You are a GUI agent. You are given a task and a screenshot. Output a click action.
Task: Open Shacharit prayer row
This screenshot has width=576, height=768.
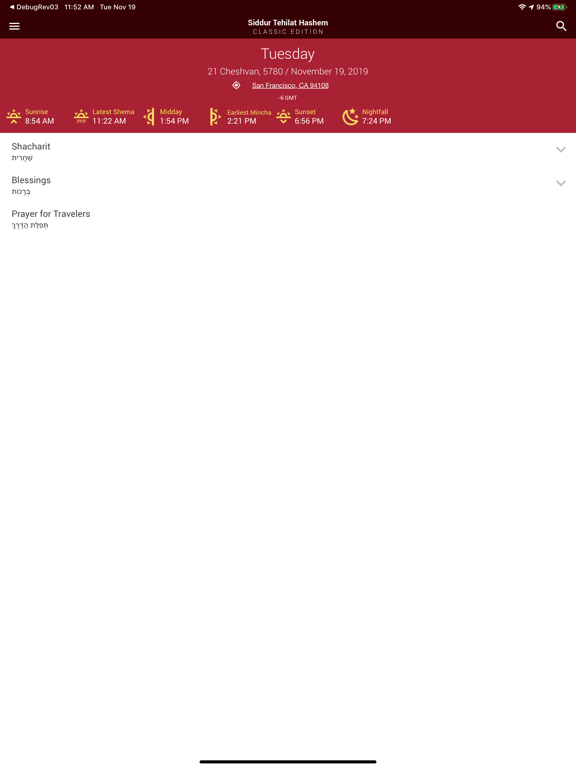pos(288,151)
